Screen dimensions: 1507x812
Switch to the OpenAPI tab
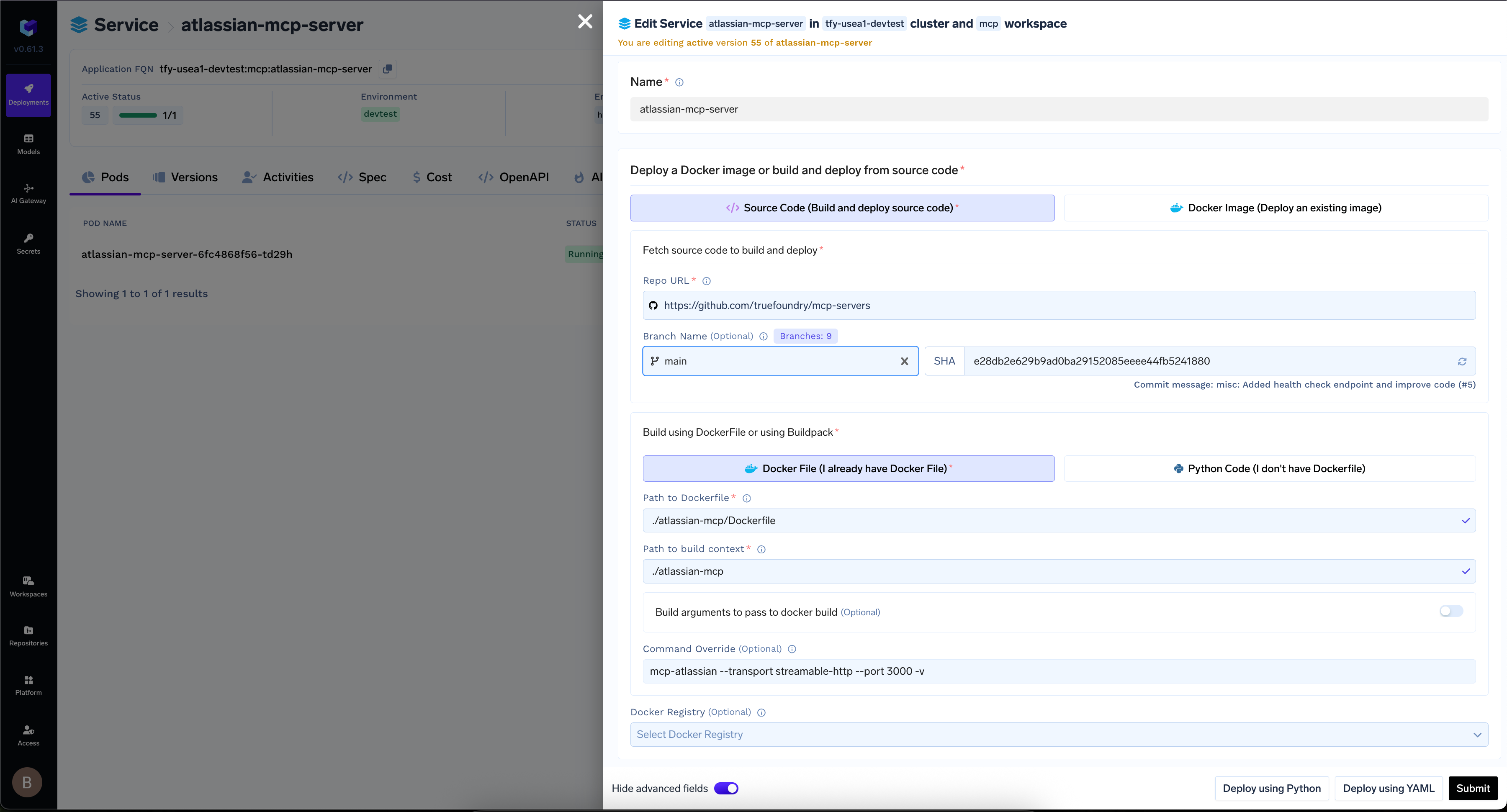tap(513, 177)
